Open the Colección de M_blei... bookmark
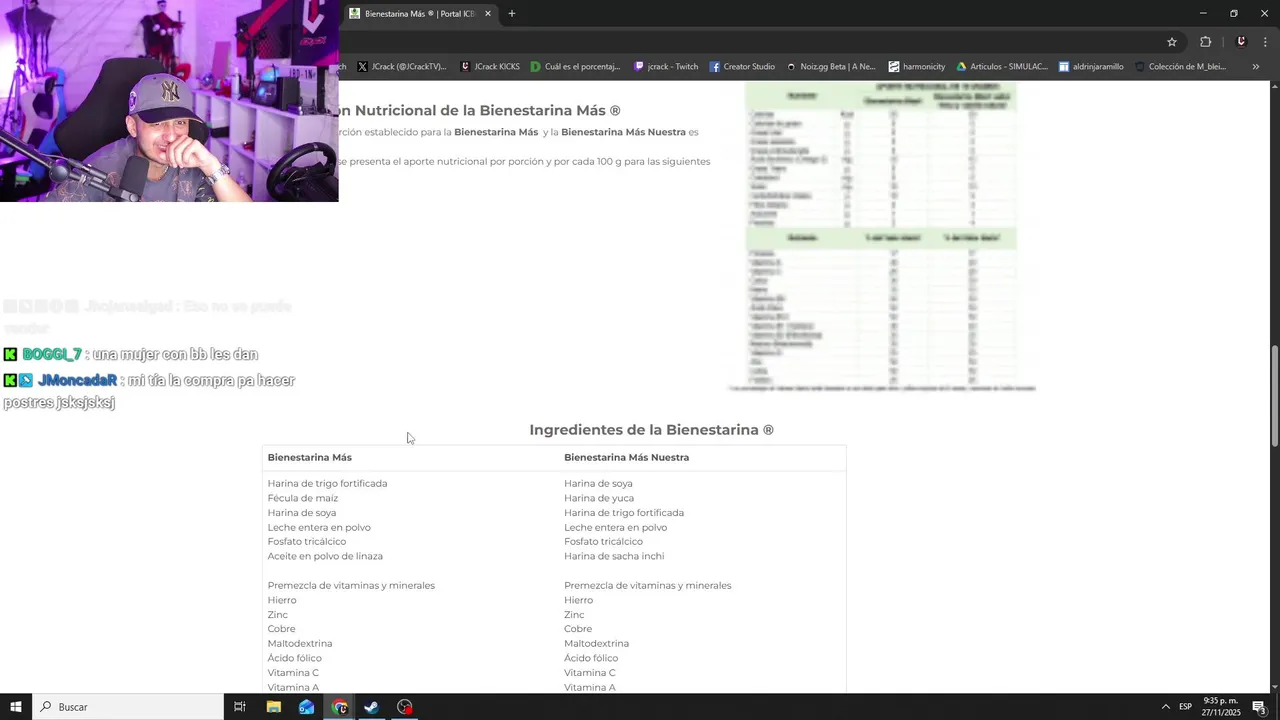 [1179, 67]
